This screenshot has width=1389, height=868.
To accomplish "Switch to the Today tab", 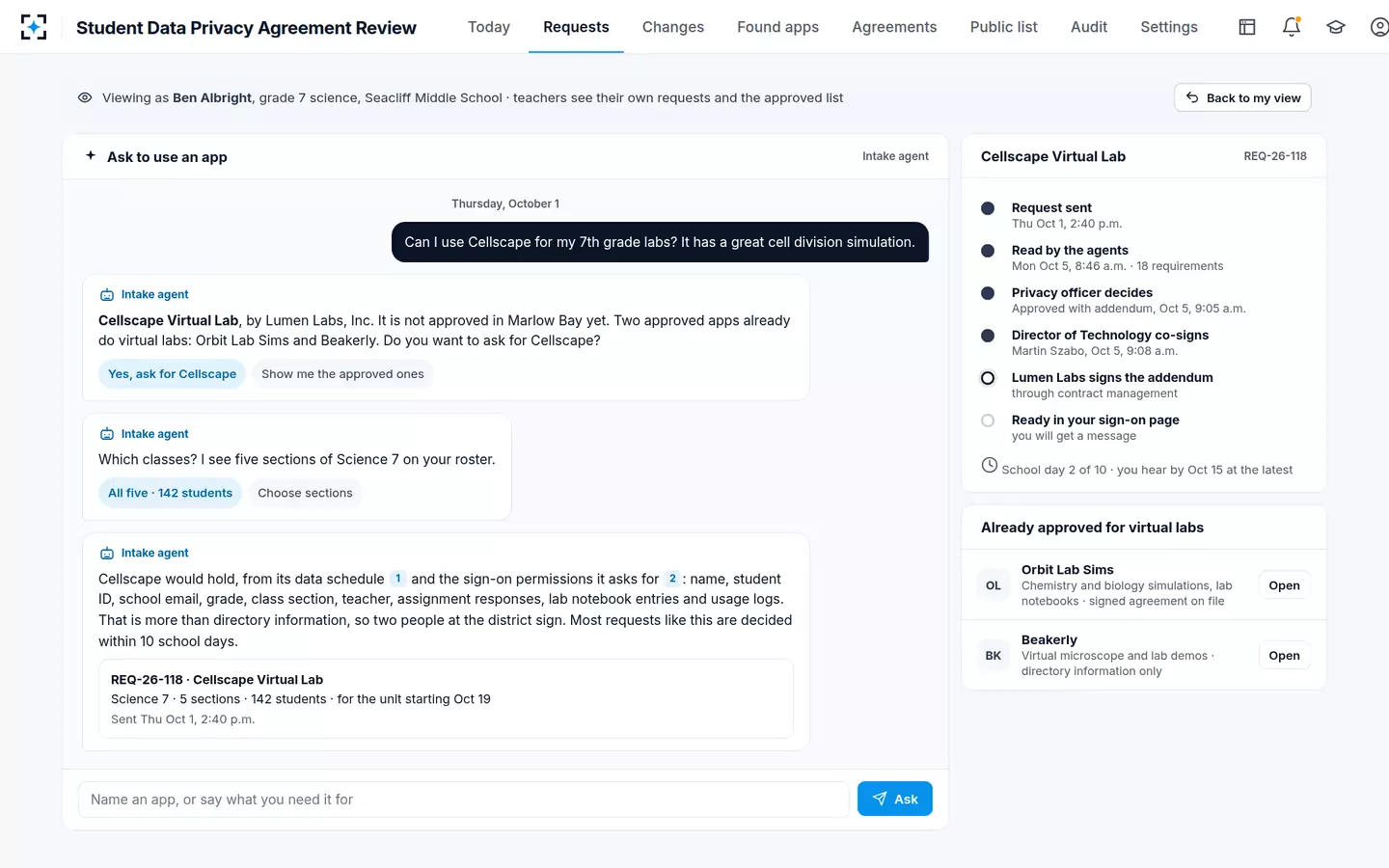I will [x=489, y=27].
